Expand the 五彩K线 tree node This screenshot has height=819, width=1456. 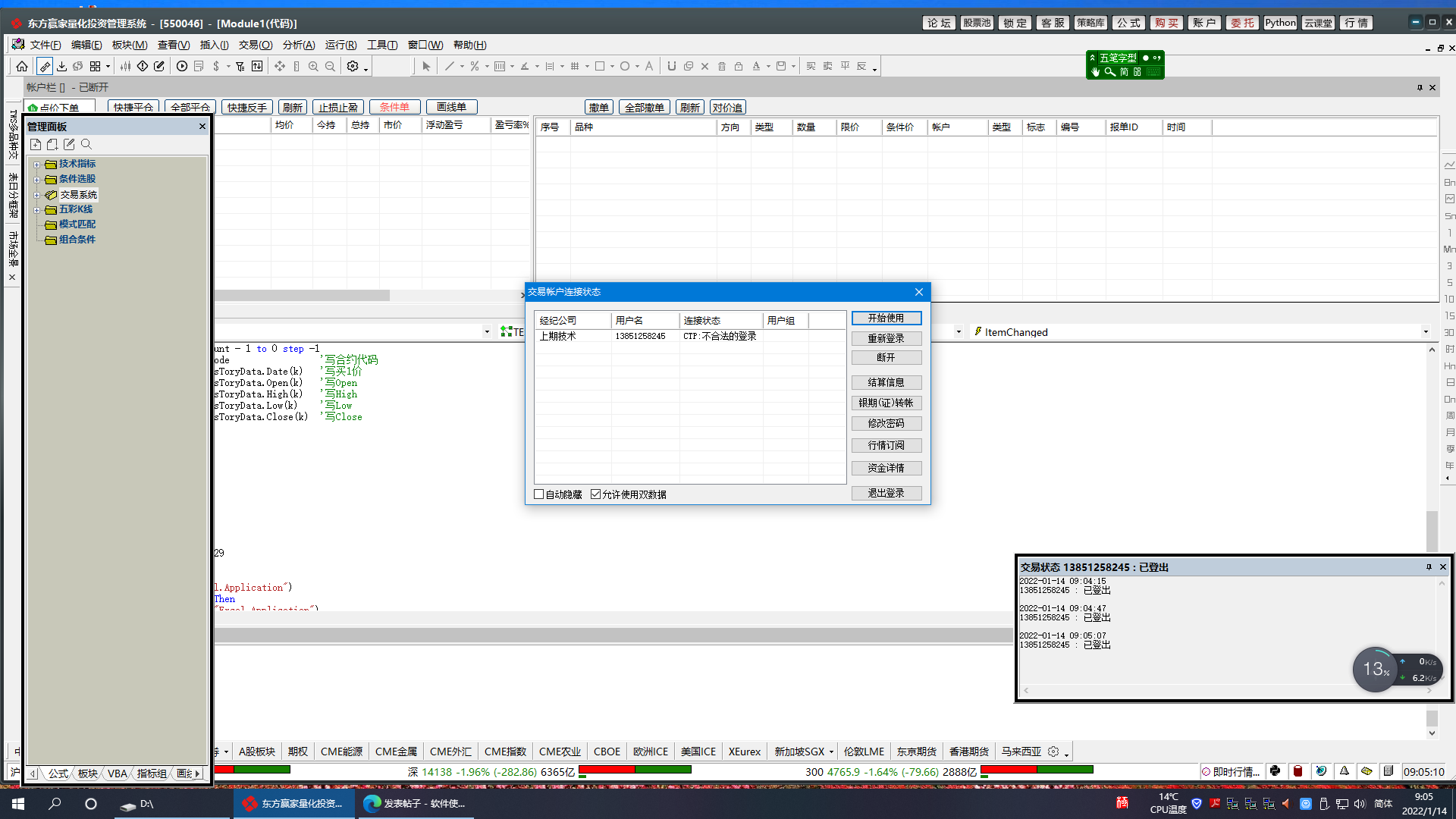[36, 210]
